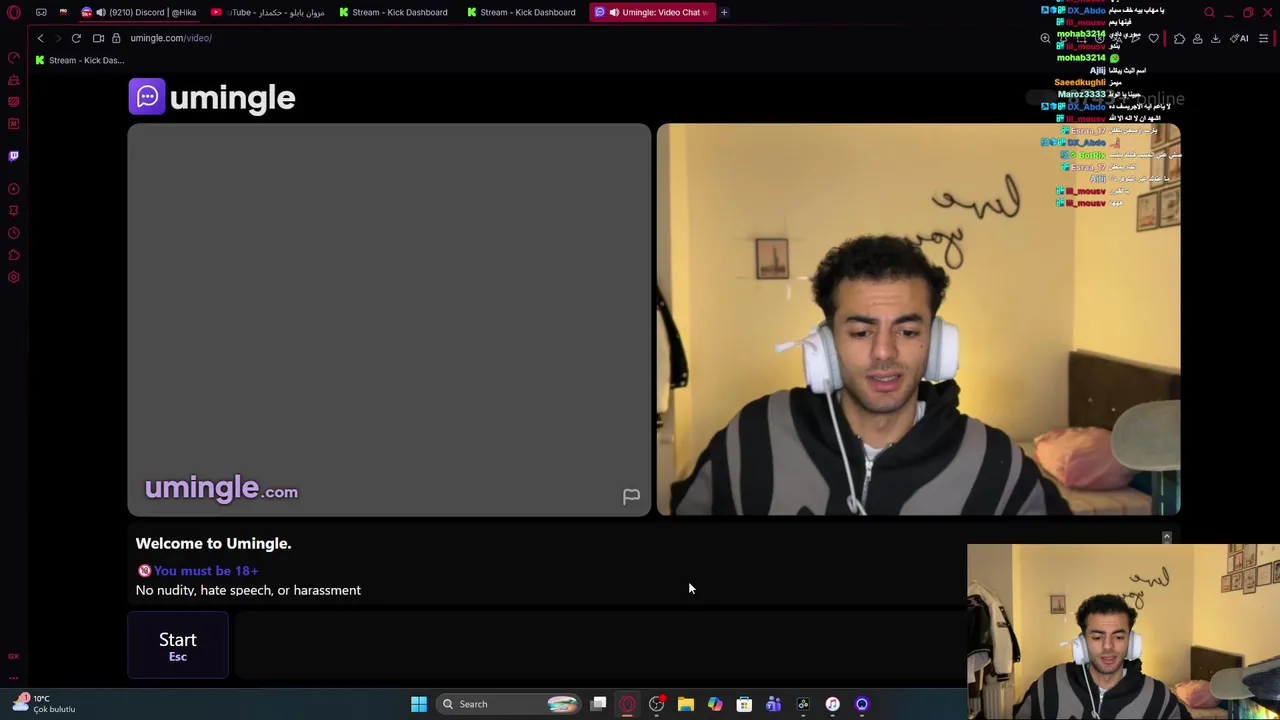Switch to the Discord @Hika tab
Image resolution: width=1280 pixels, height=720 pixels.
click(138, 12)
